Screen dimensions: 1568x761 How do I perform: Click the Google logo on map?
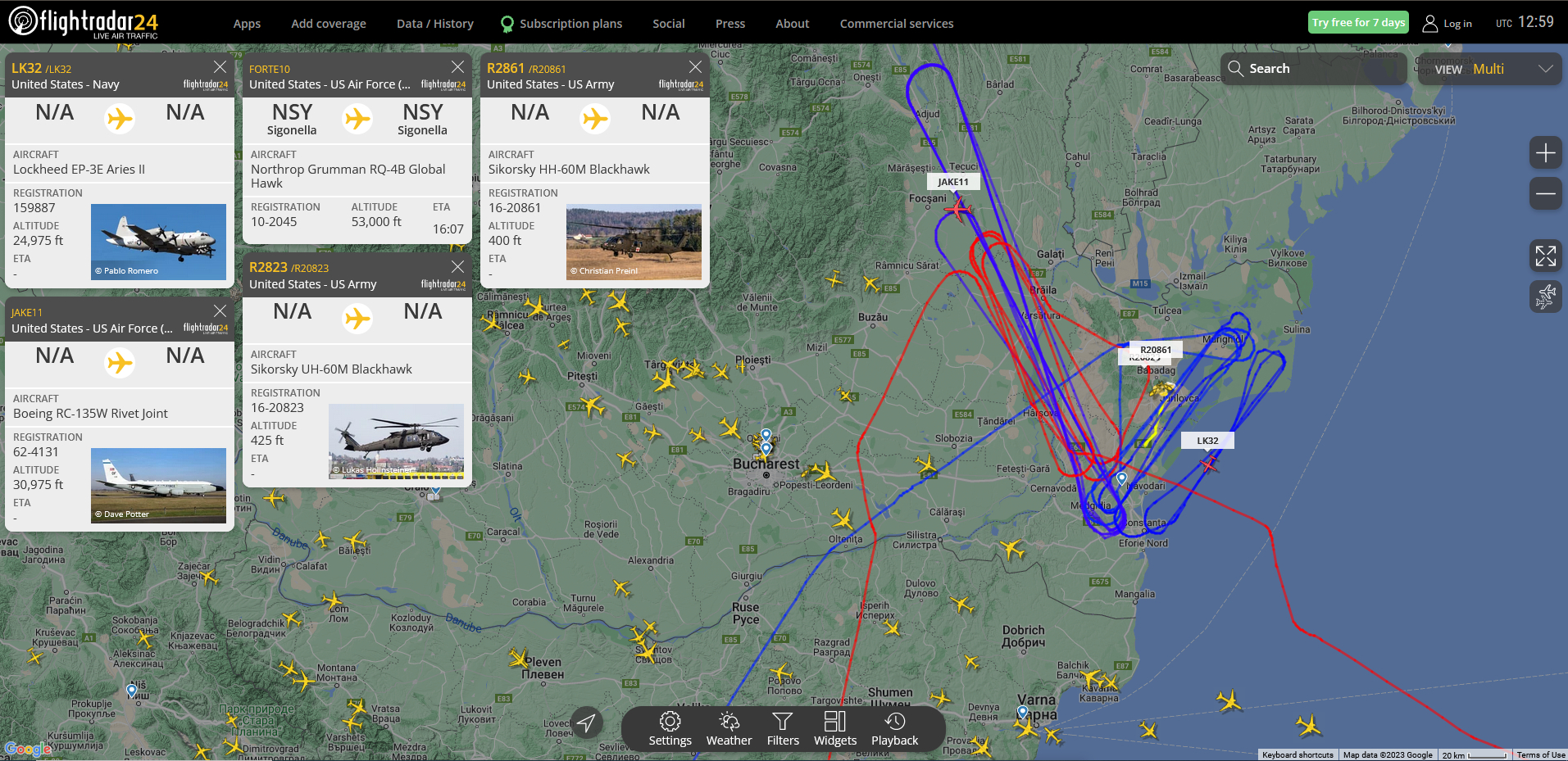tap(29, 749)
